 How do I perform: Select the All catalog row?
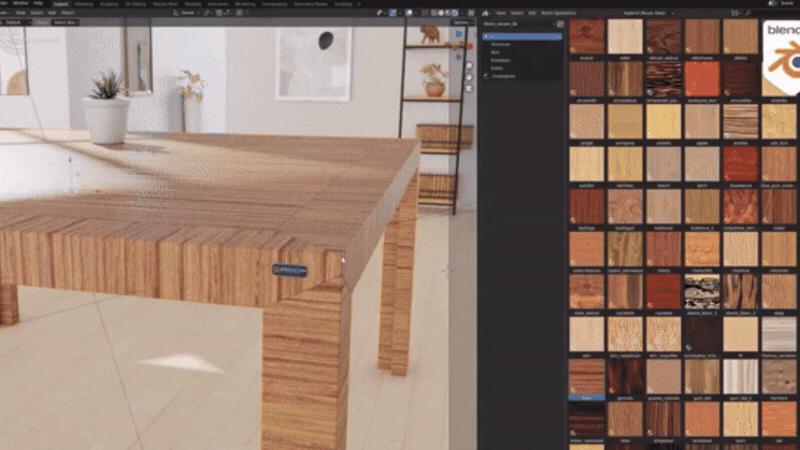click(x=522, y=37)
